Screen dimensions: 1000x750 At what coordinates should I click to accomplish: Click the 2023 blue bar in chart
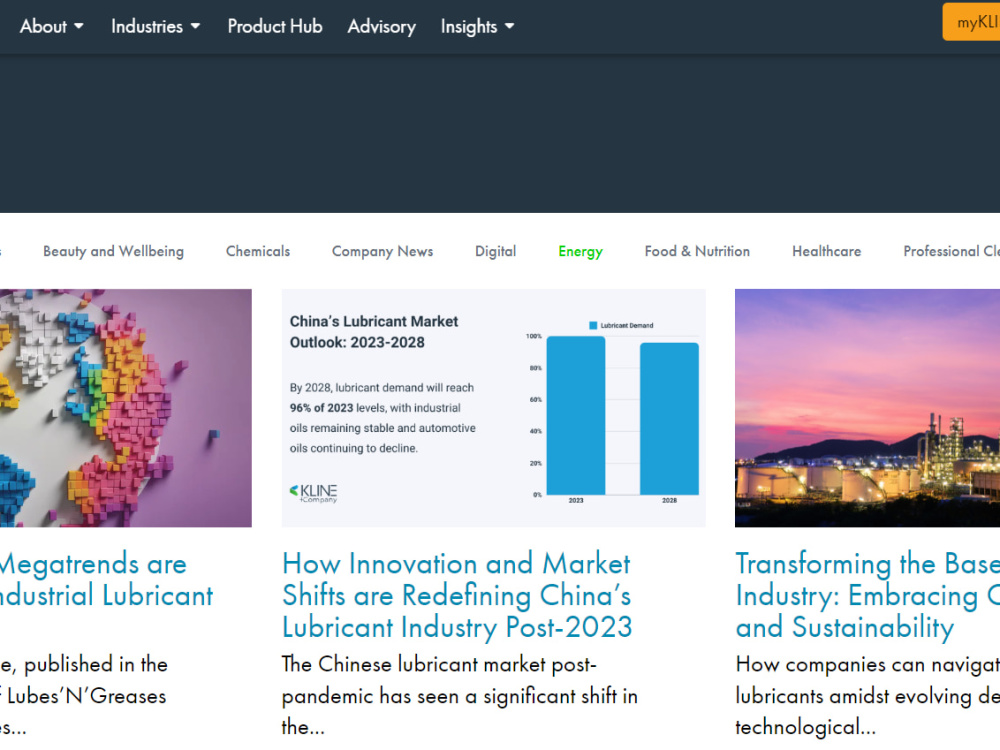click(x=576, y=415)
